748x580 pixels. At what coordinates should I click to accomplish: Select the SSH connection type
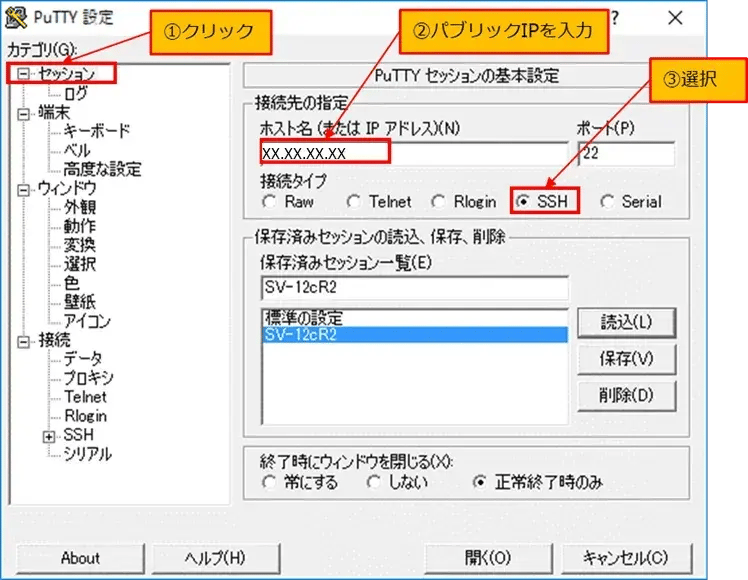523,202
